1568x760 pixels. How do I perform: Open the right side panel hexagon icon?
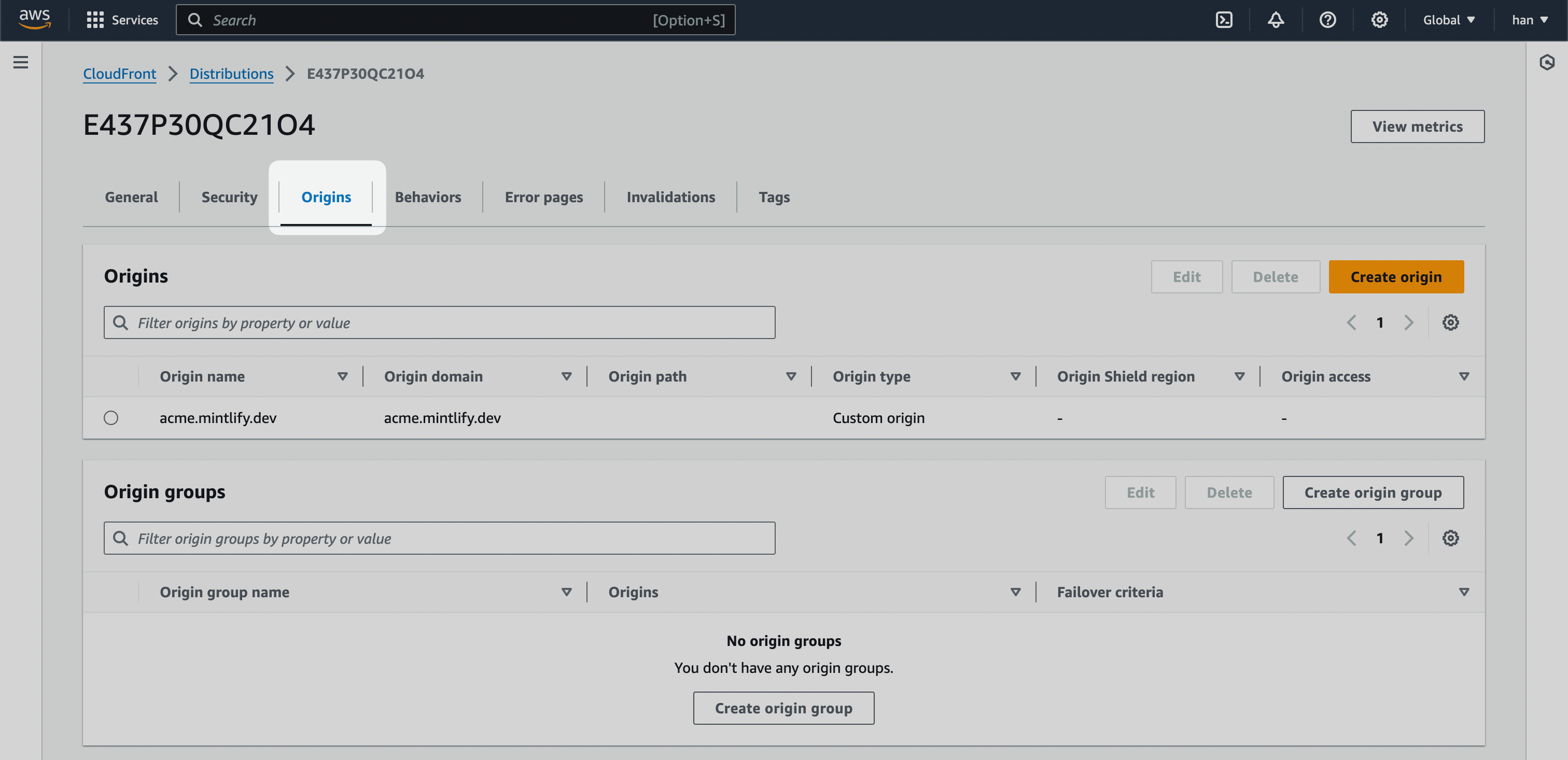[1547, 62]
